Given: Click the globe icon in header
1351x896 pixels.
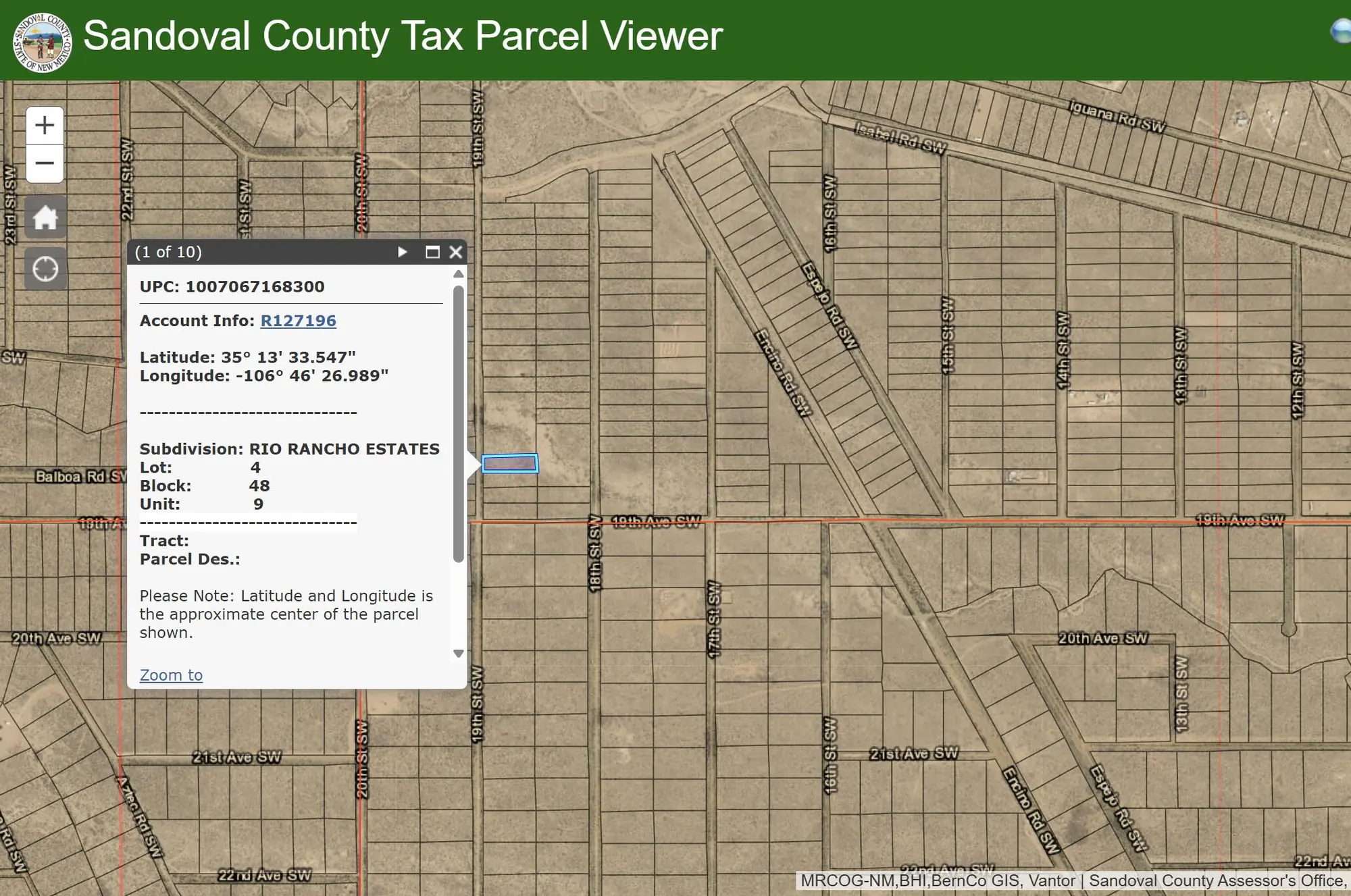Looking at the screenshot, I should [x=1341, y=32].
